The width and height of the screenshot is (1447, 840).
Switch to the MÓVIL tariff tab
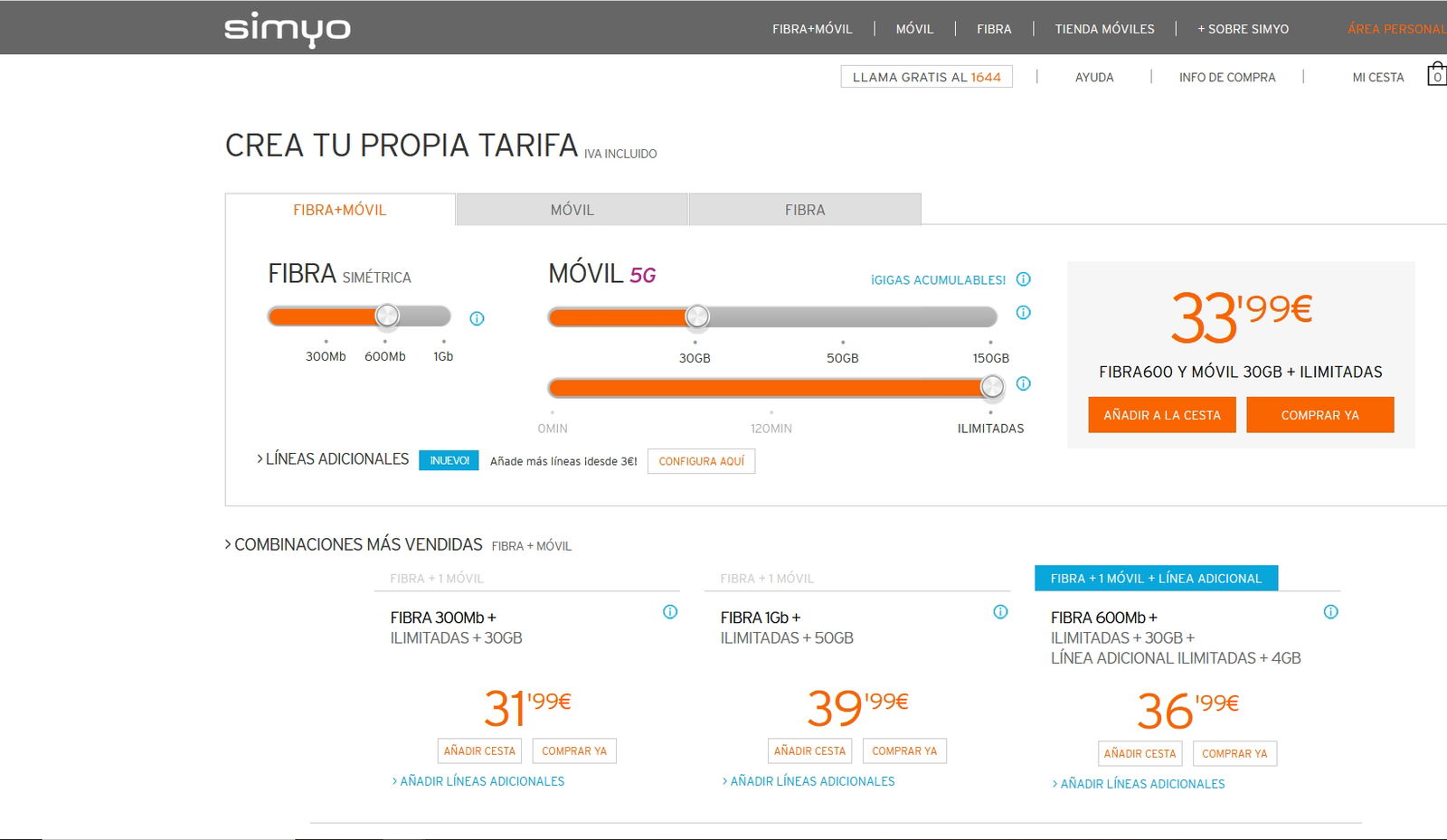572,210
